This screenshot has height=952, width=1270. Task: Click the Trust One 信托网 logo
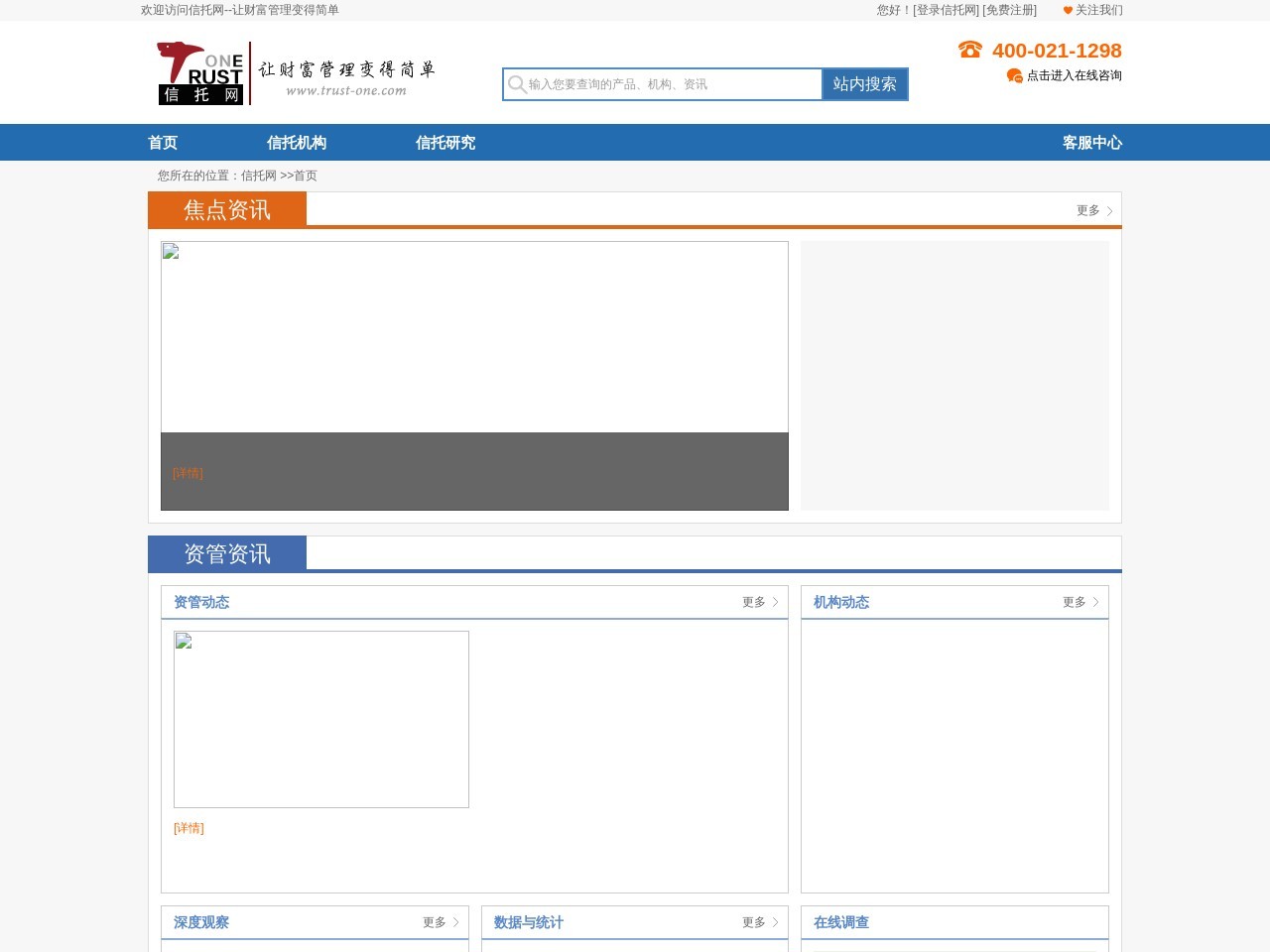(x=200, y=72)
